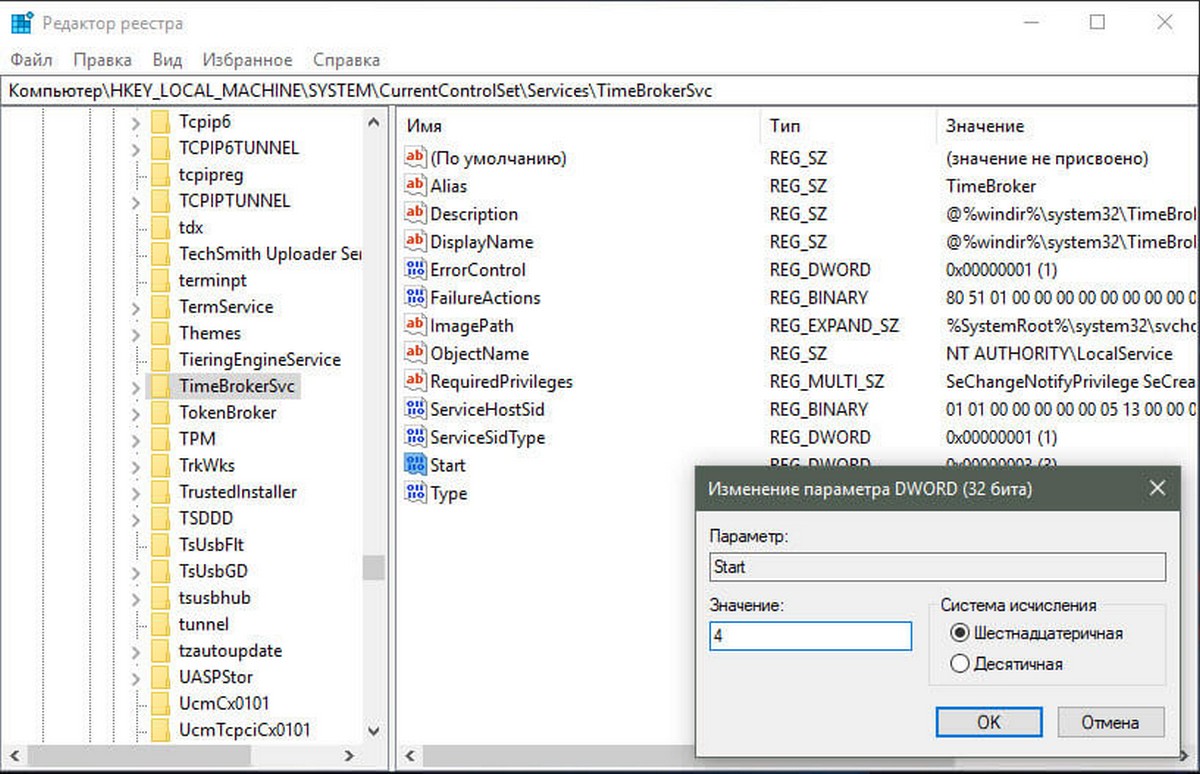Viewport: 1200px width, 774px height.
Task: Expand the Tcpip6 tree node
Action: click(x=137, y=122)
